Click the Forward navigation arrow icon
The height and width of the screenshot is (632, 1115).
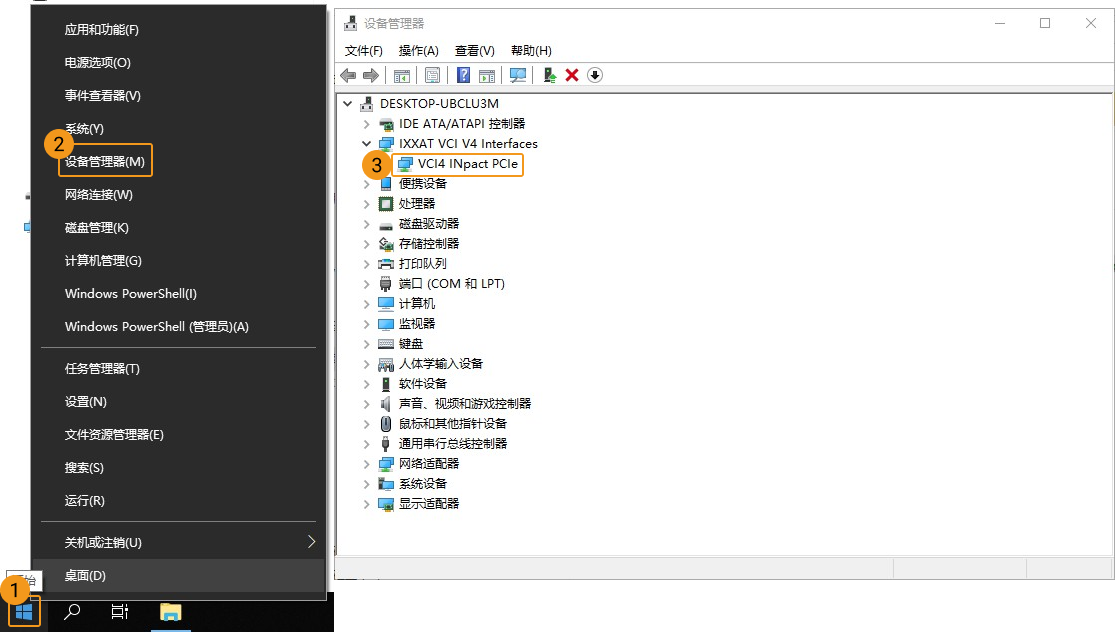click(x=371, y=74)
